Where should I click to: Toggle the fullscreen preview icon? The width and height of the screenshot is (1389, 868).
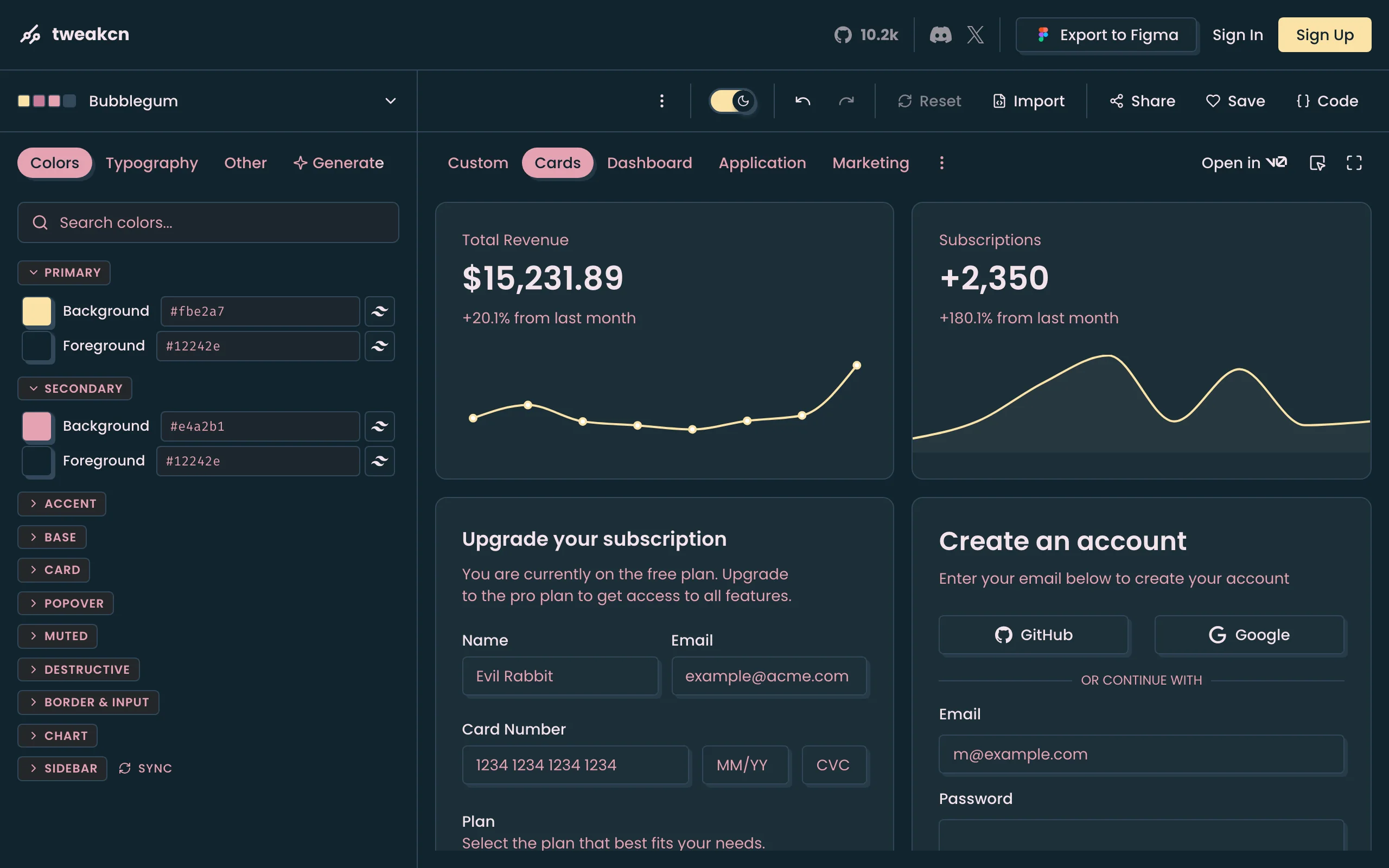tap(1353, 163)
